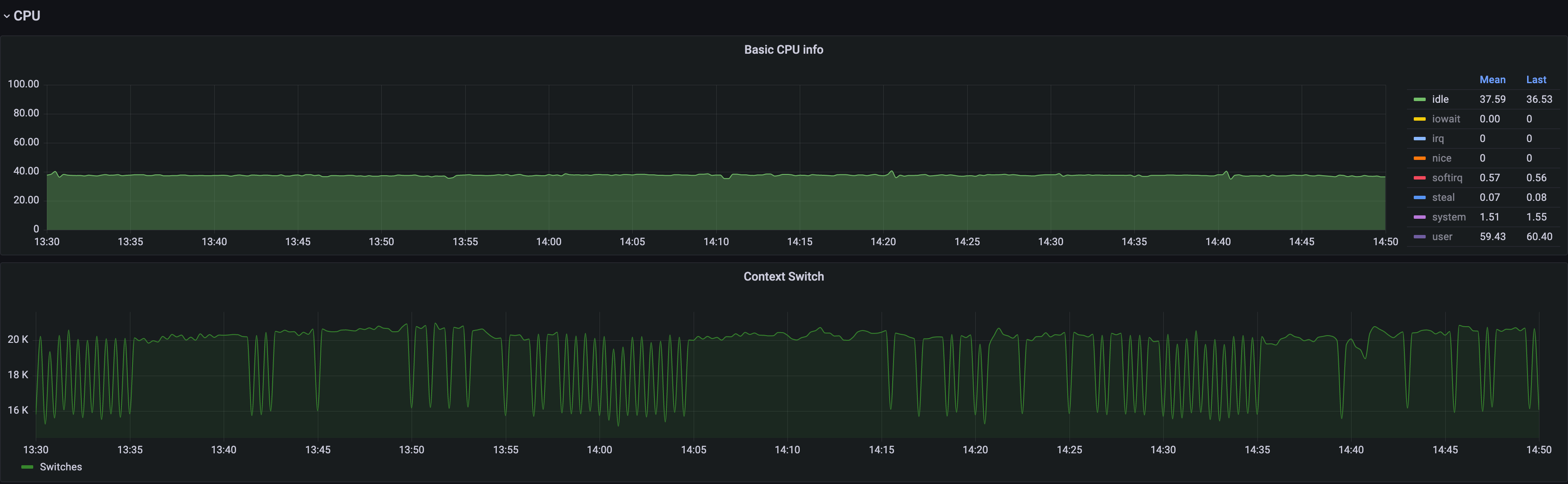Open the Context Switch panel title menu

click(x=784, y=277)
